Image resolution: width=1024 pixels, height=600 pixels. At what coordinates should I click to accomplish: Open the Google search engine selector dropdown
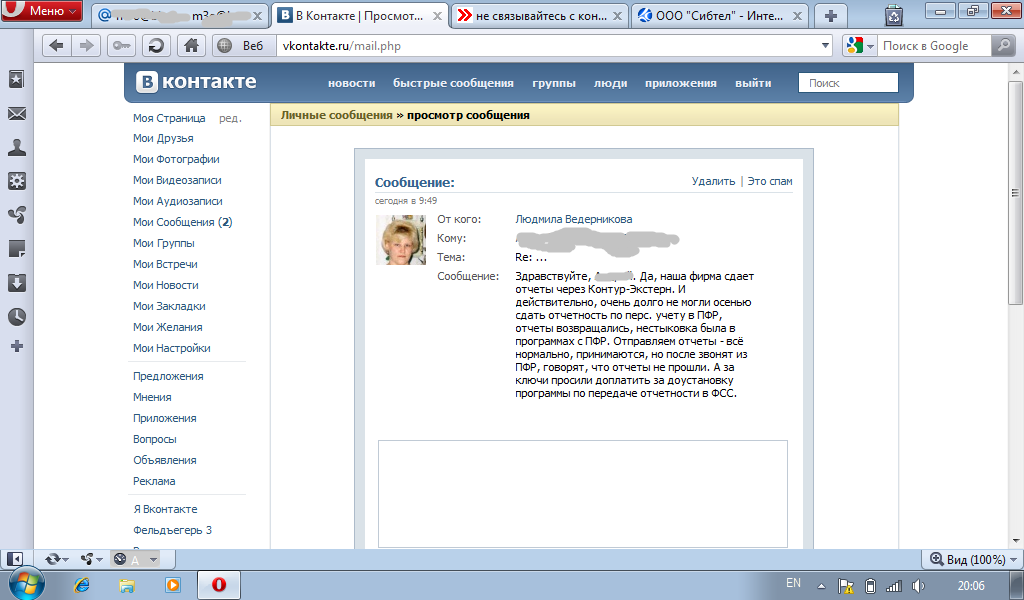pyautogui.click(x=860, y=46)
